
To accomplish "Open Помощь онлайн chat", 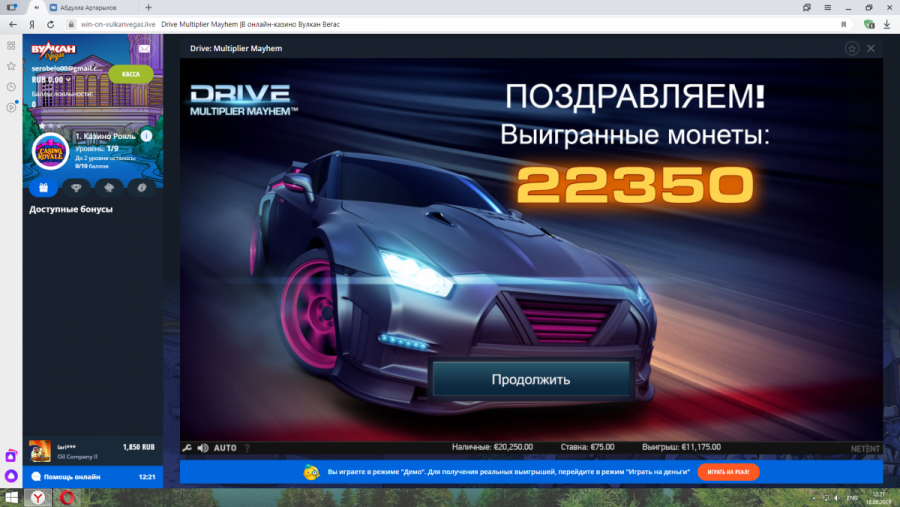I will [x=72, y=477].
